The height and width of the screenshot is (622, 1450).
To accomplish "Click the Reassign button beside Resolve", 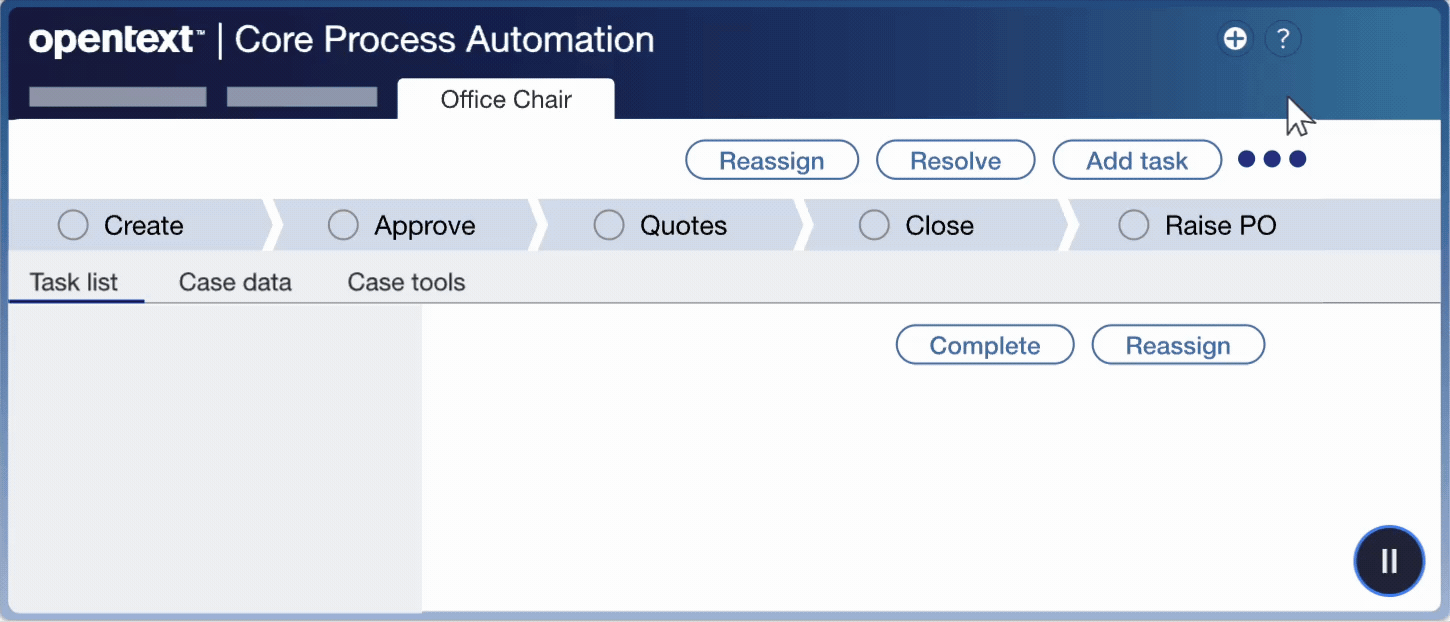I will (771, 161).
